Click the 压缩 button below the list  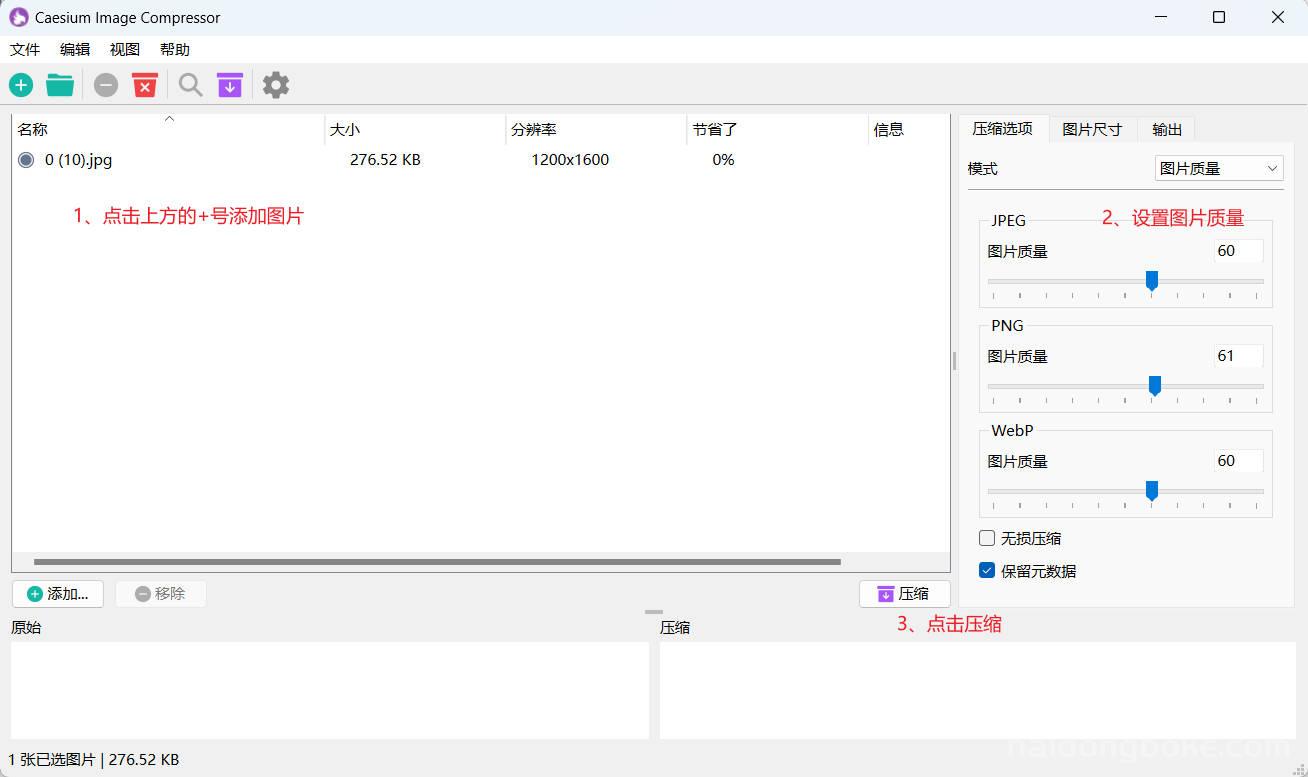[x=904, y=594]
